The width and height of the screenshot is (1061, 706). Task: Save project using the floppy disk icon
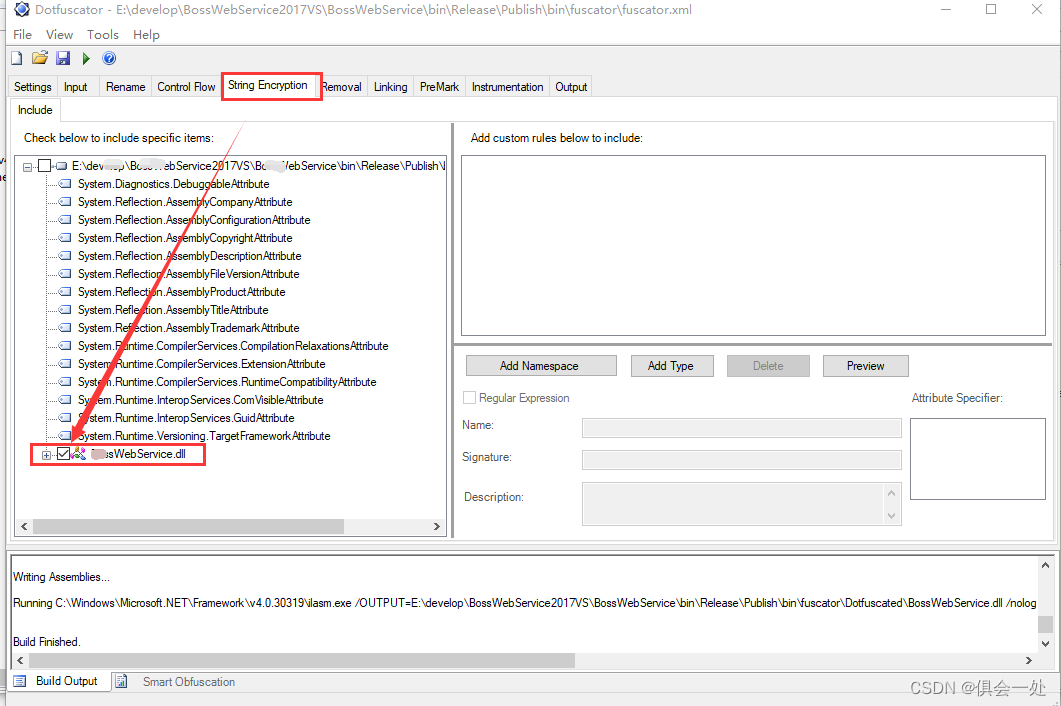tap(63, 58)
